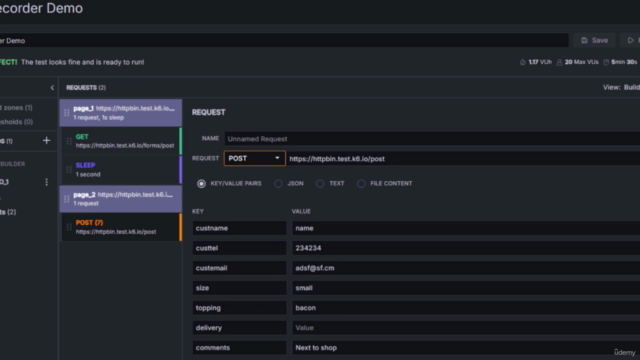Open the POST (7) request item
The width and height of the screenshot is (640, 360).
[x=122, y=227]
